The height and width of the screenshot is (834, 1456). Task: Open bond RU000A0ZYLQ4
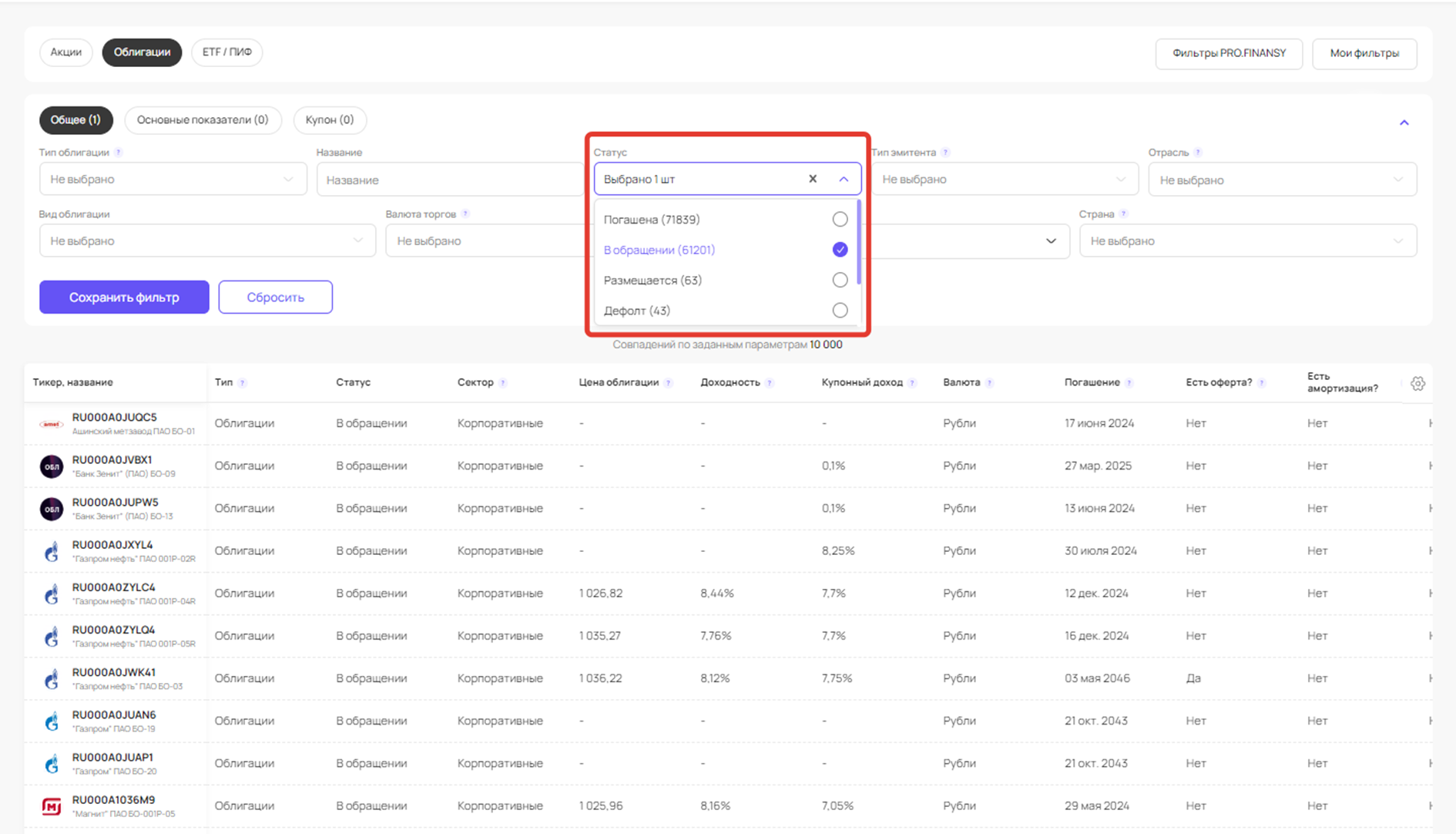point(113,631)
